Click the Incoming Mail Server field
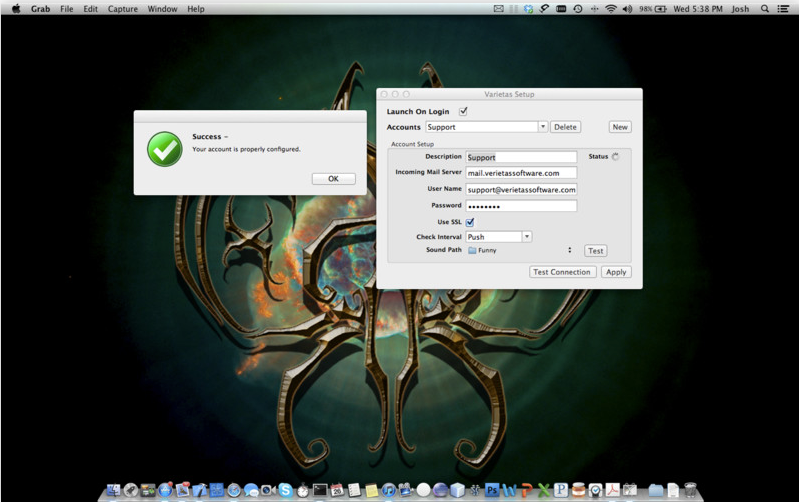Image resolution: width=799 pixels, height=502 pixels. tap(521, 173)
